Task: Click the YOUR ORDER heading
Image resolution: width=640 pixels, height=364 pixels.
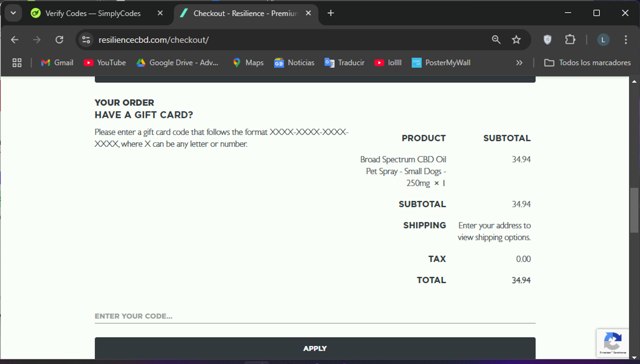Action: 124,102
